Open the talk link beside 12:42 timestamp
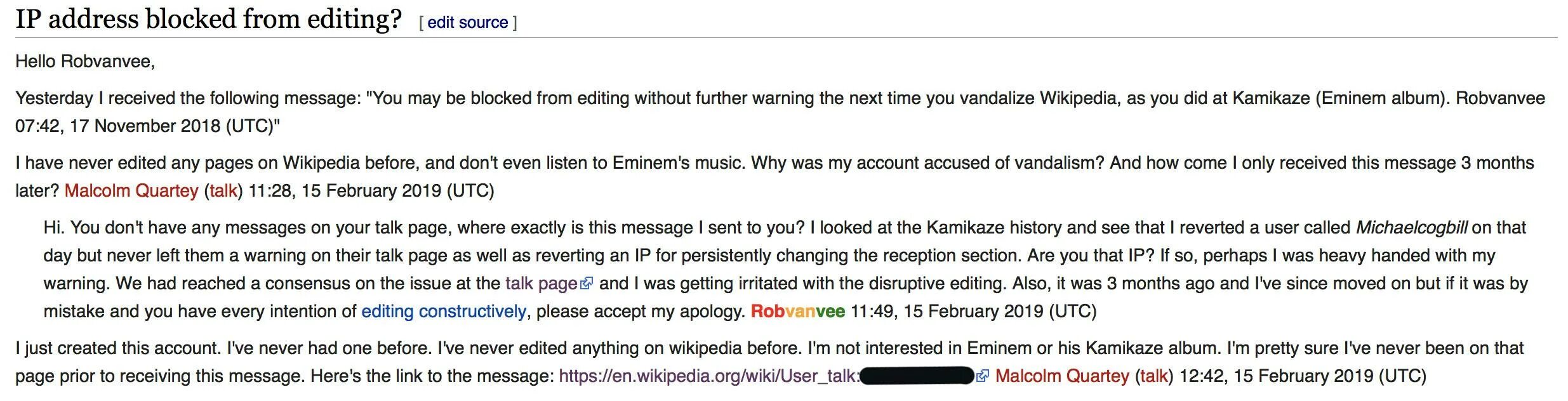Image resolution: width=1568 pixels, height=401 pixels. [x=1154, y=376]
